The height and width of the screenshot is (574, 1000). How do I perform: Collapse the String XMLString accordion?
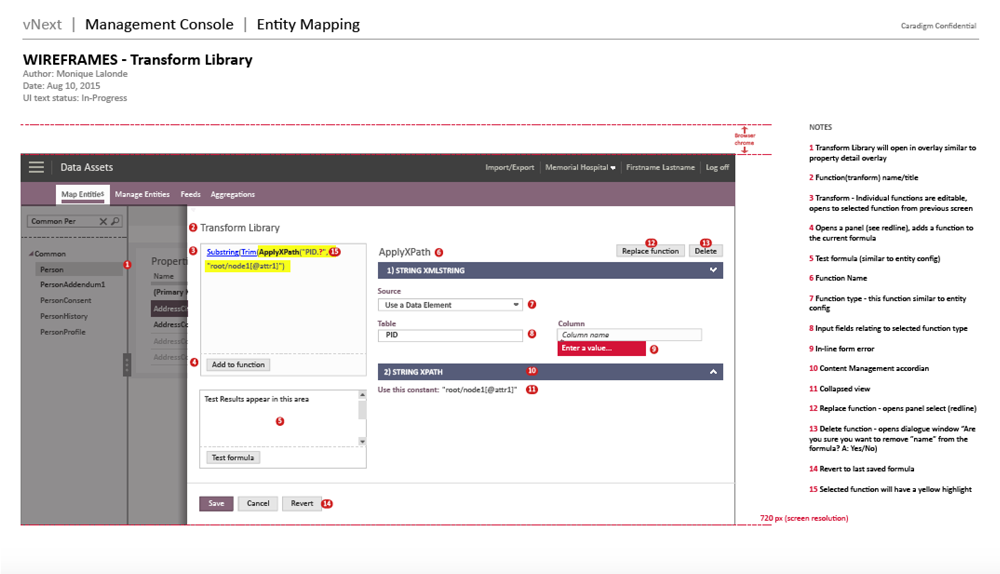click(713, 270)
